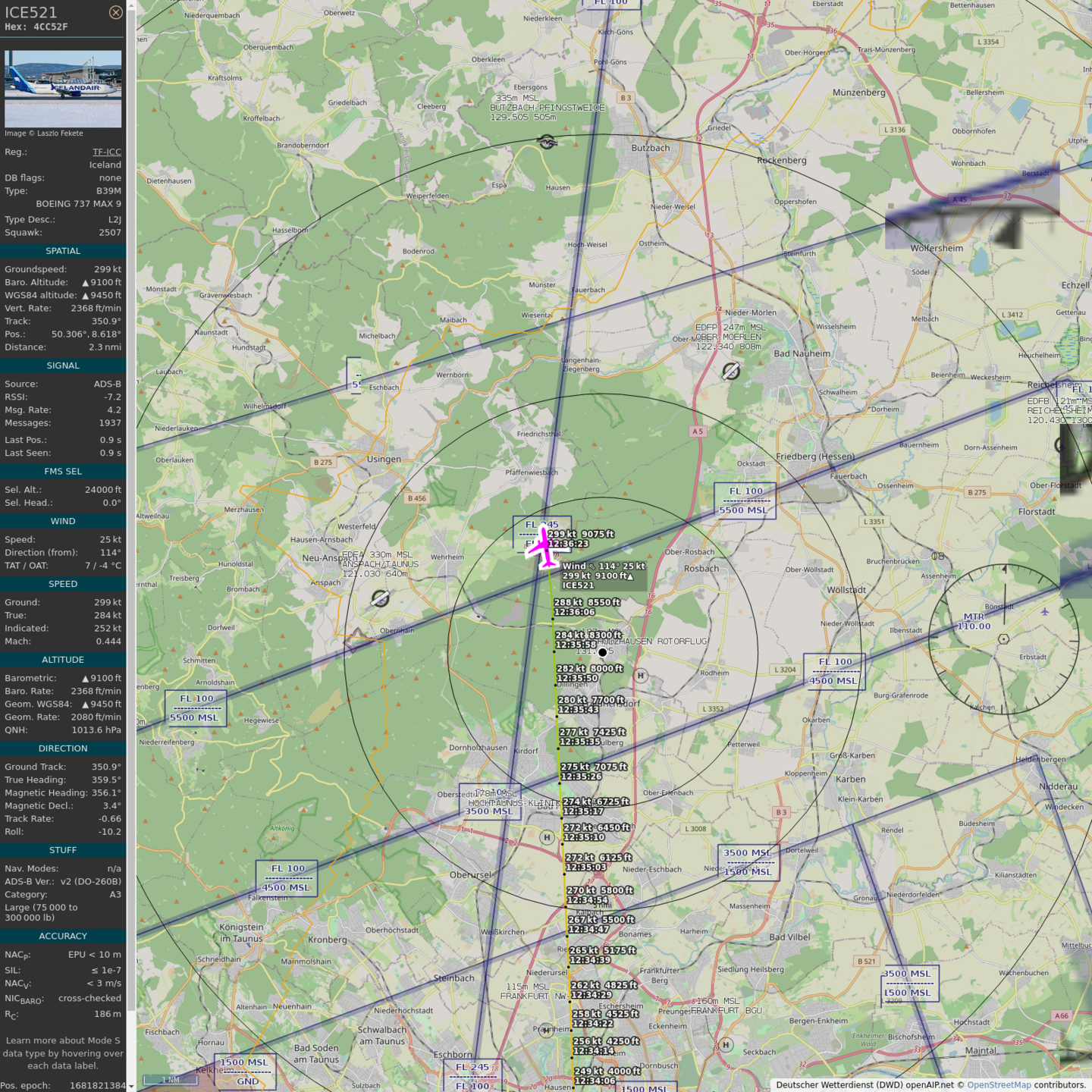Click the 12:35:26 track point label

tap(582, 777)
